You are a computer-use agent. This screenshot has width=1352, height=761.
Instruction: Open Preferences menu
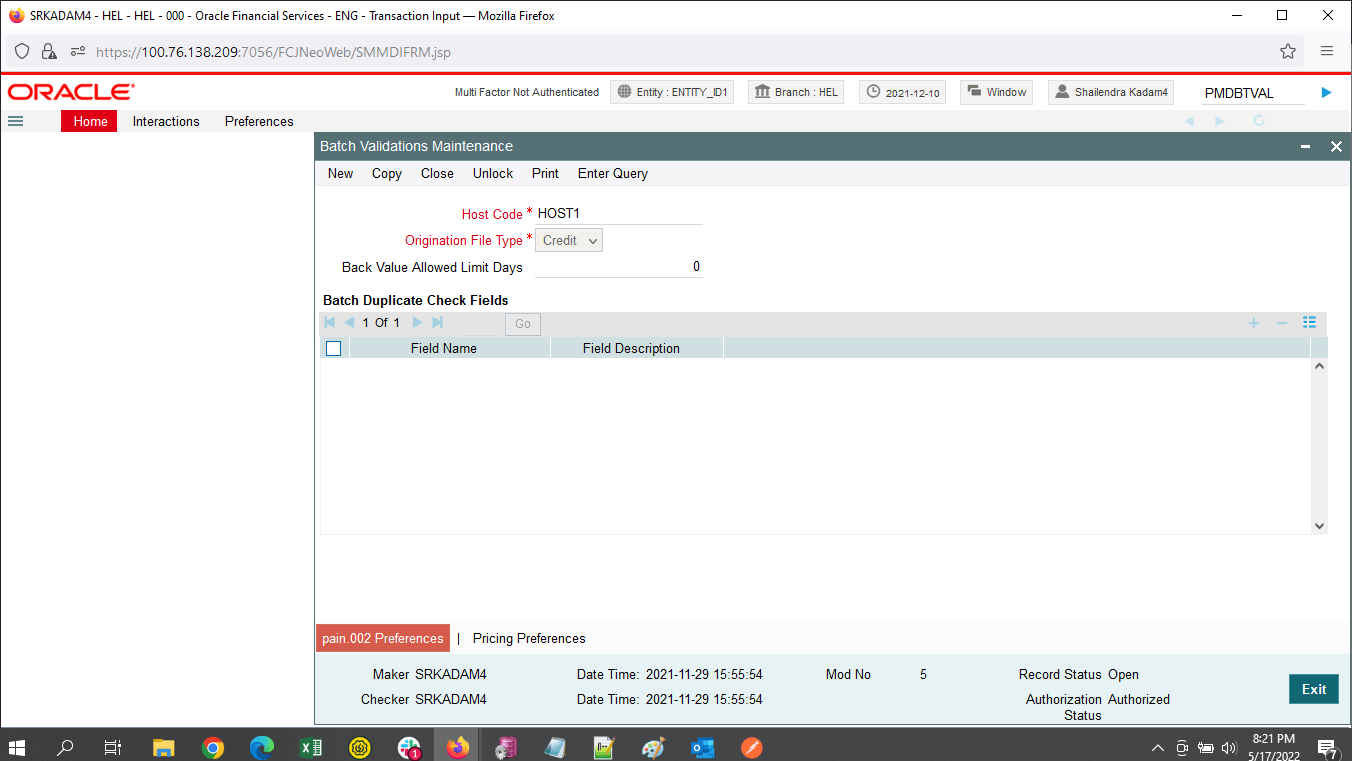pos(259,121)
